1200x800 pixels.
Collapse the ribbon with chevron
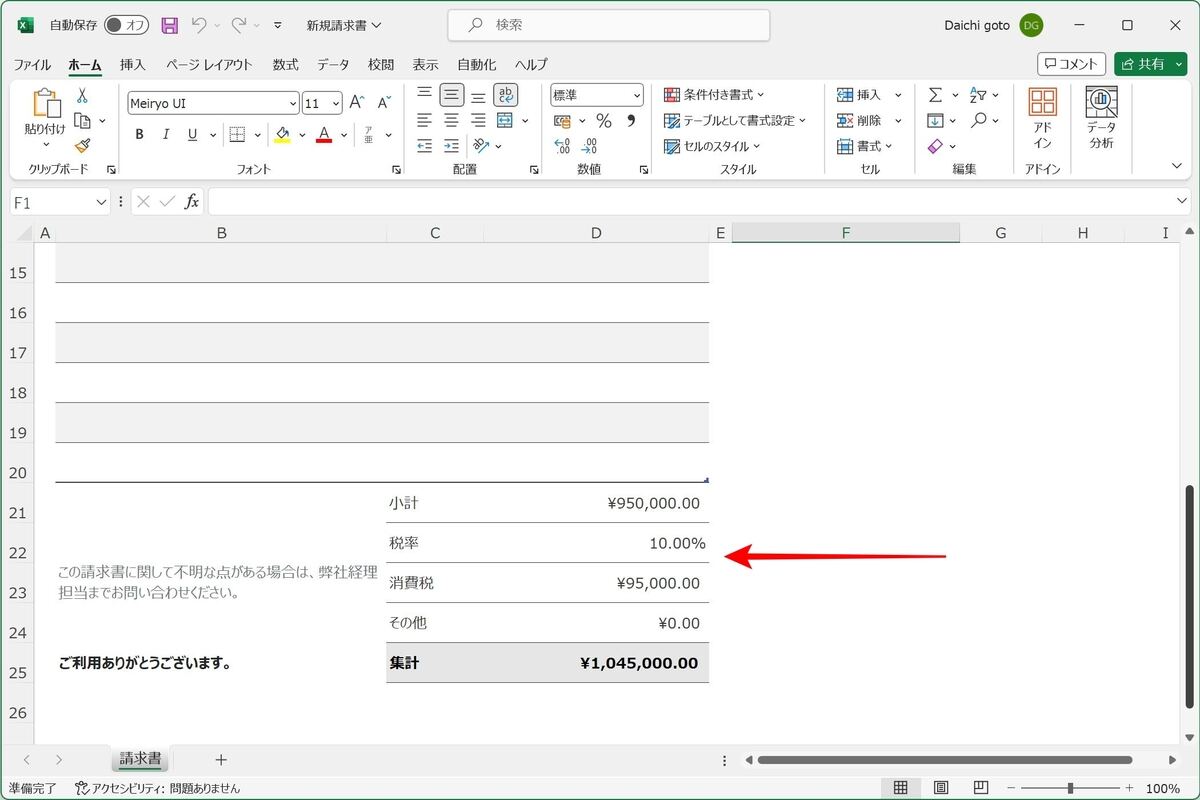(1177, 166)
